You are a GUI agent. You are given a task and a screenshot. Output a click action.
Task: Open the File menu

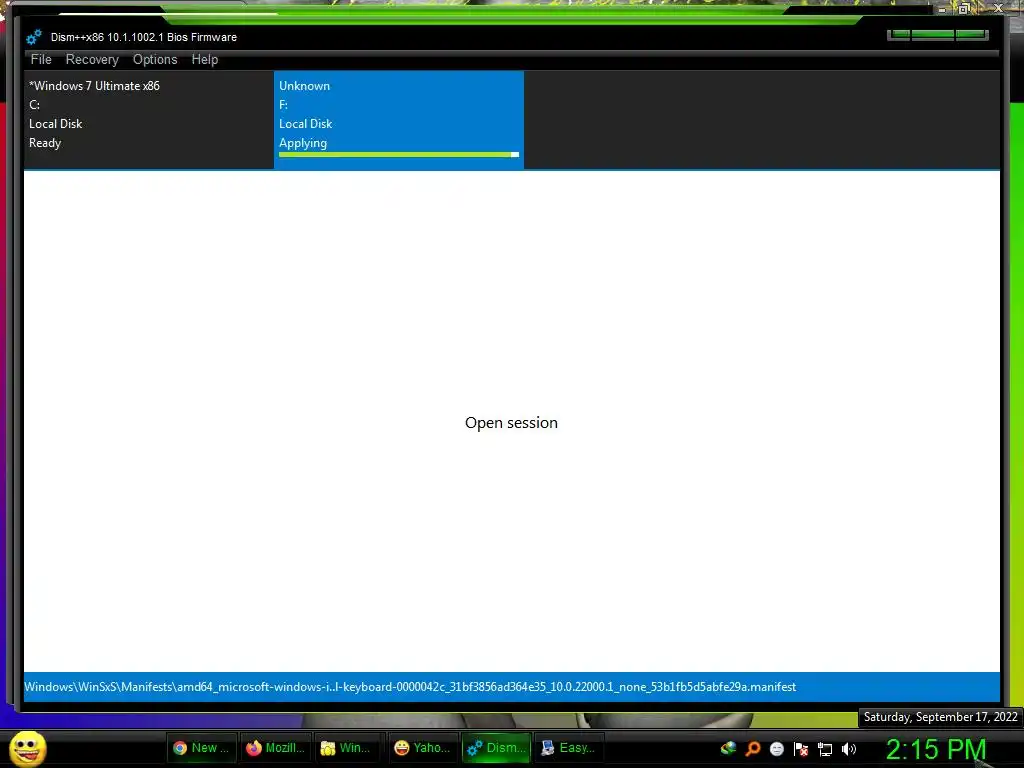coord(40,59)
